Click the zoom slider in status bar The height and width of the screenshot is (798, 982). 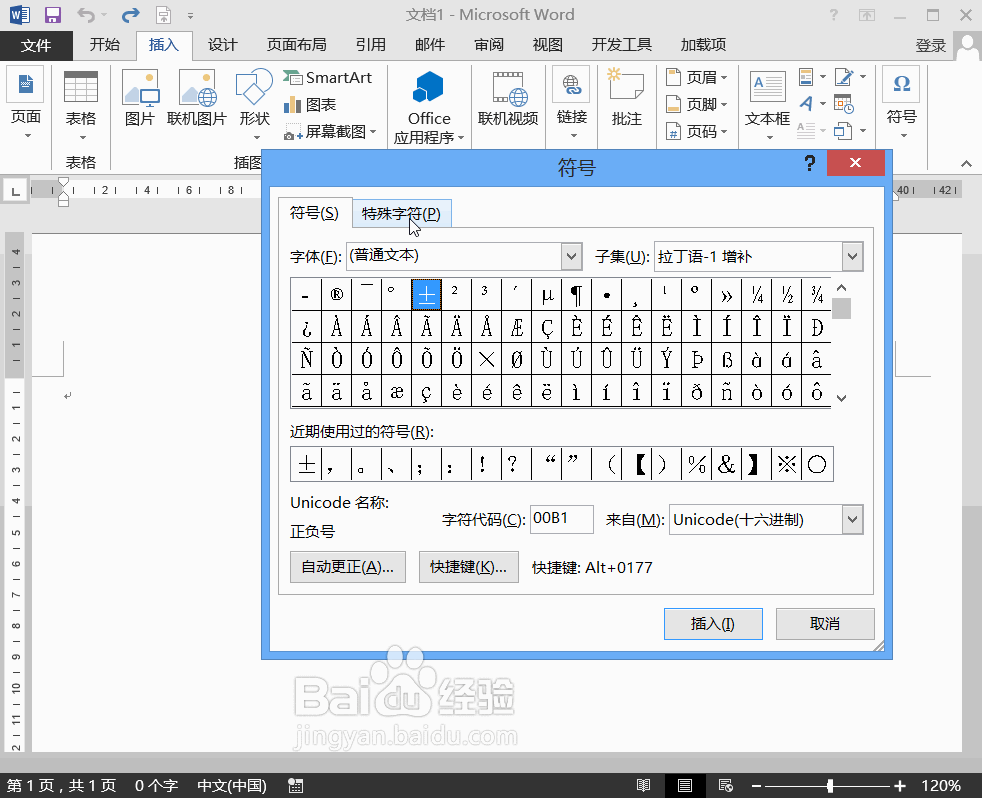[x=830, y=786]
